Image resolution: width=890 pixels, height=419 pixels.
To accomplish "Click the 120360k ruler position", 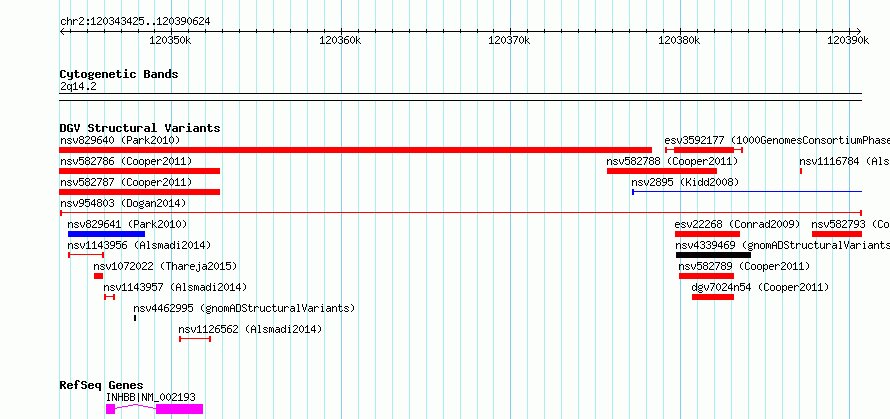I will pyautogui.click(x=341, y=40).
